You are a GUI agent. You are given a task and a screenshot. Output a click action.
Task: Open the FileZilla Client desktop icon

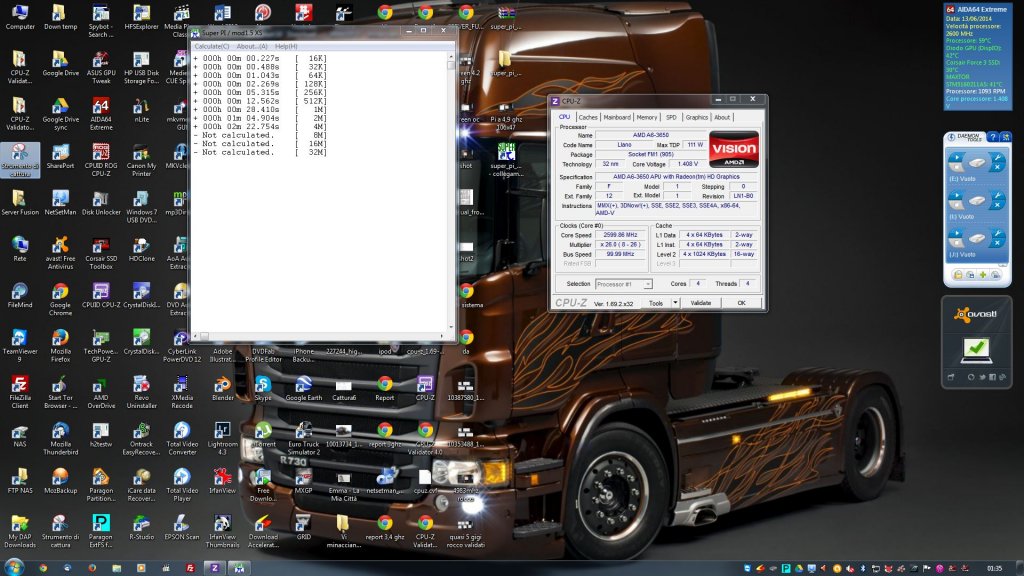(x=20, y=392)
